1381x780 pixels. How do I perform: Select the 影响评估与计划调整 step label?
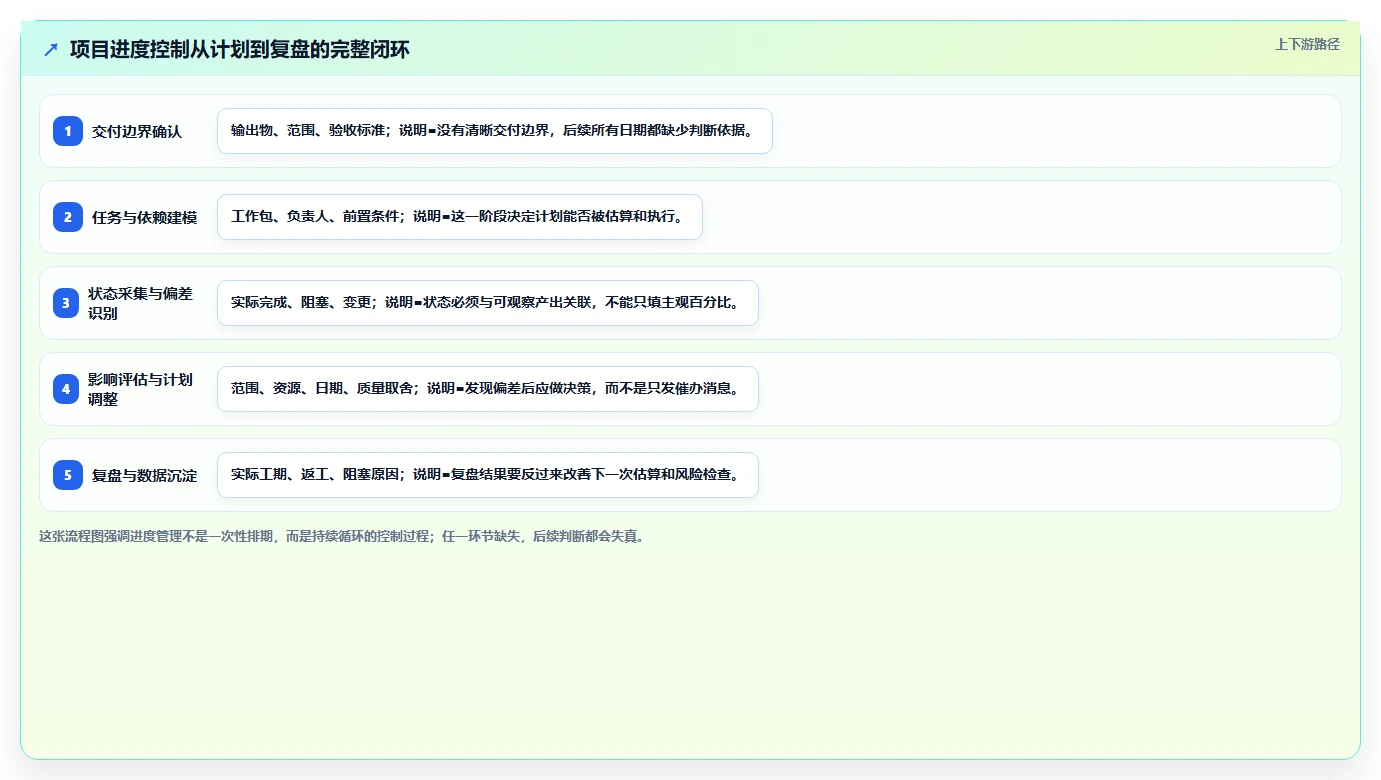(x=141, y=389)
